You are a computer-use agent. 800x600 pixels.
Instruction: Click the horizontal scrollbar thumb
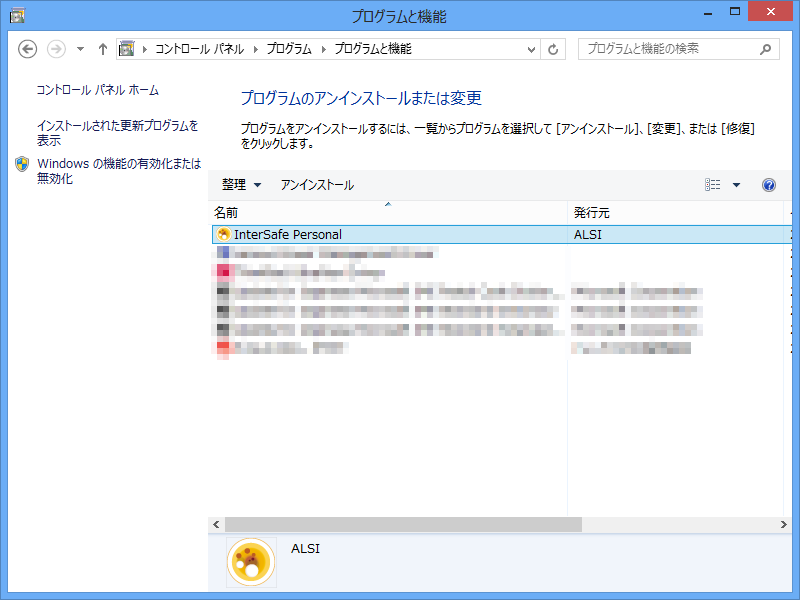(x=403, y=524)
